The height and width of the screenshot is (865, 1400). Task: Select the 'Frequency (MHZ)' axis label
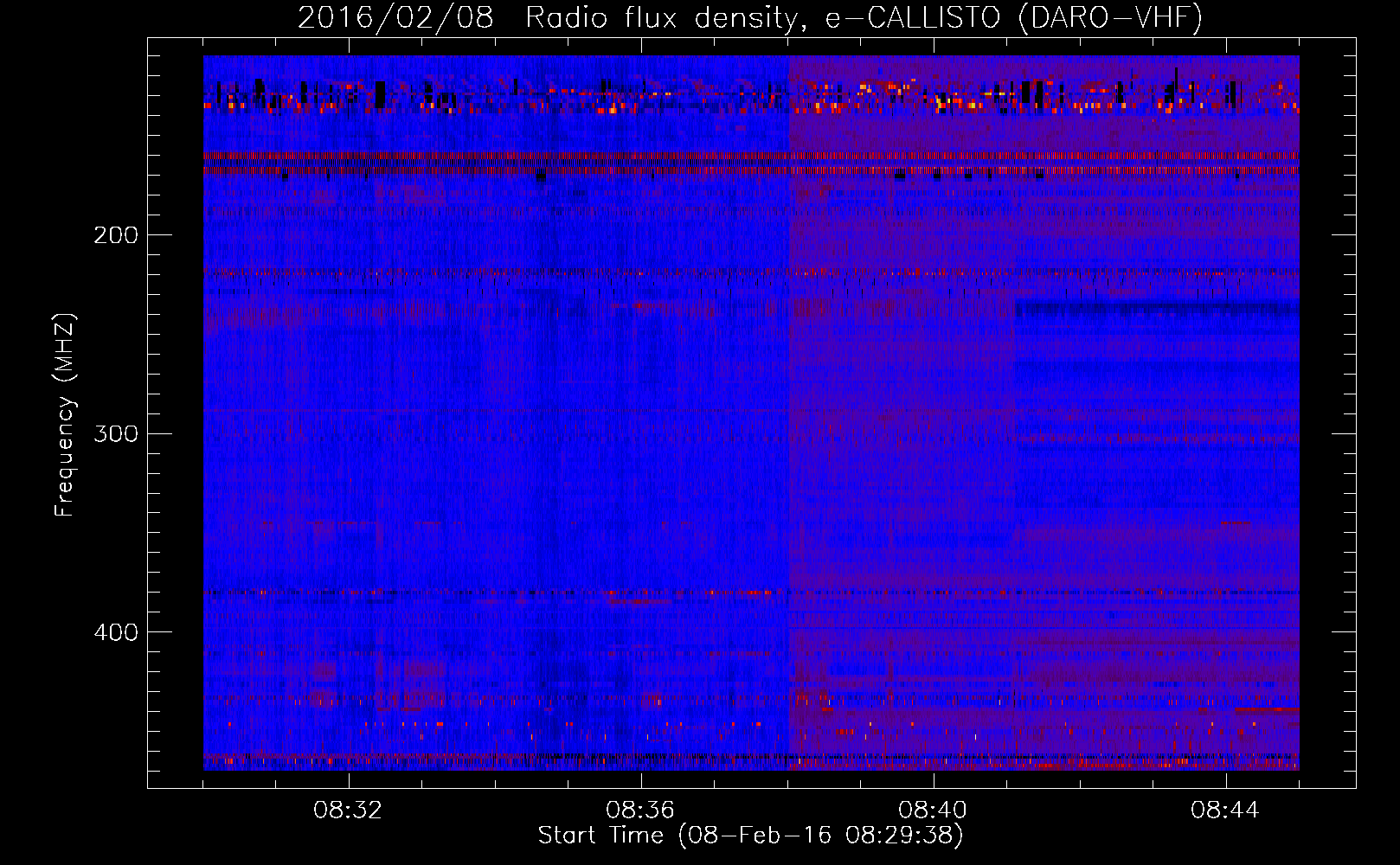[x=65, y=414]
